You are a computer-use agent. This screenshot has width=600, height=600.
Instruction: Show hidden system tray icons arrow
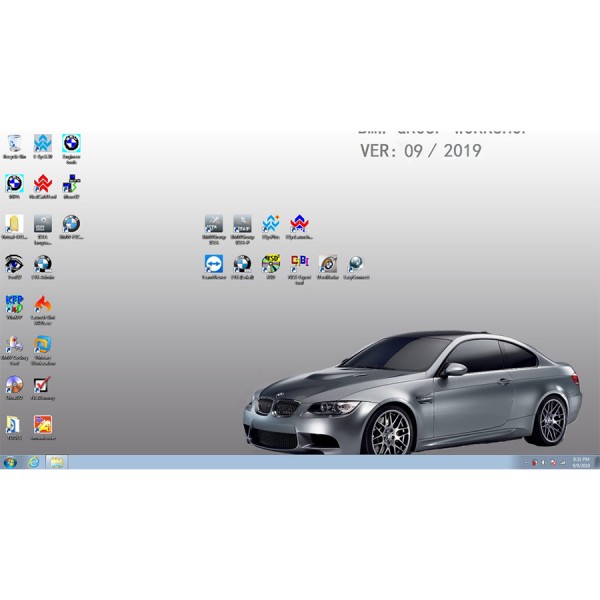(526, 463)
